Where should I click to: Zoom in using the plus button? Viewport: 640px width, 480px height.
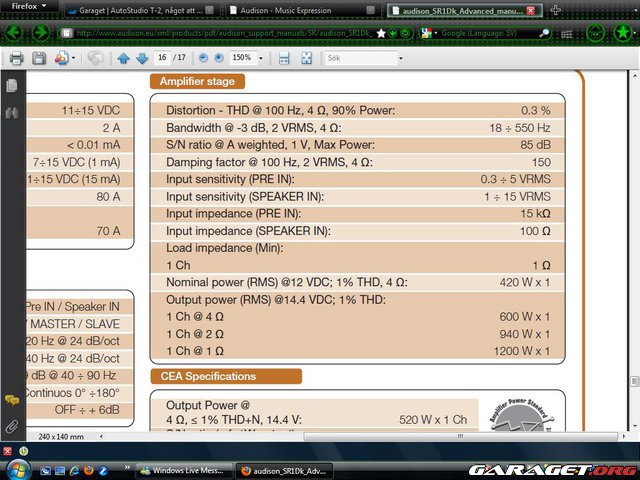pos(219,59)
